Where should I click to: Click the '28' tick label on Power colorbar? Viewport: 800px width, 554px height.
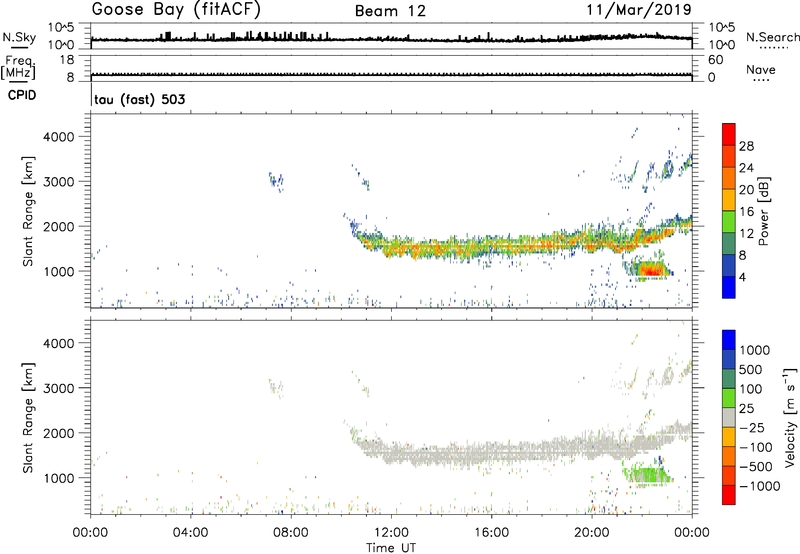746,146
